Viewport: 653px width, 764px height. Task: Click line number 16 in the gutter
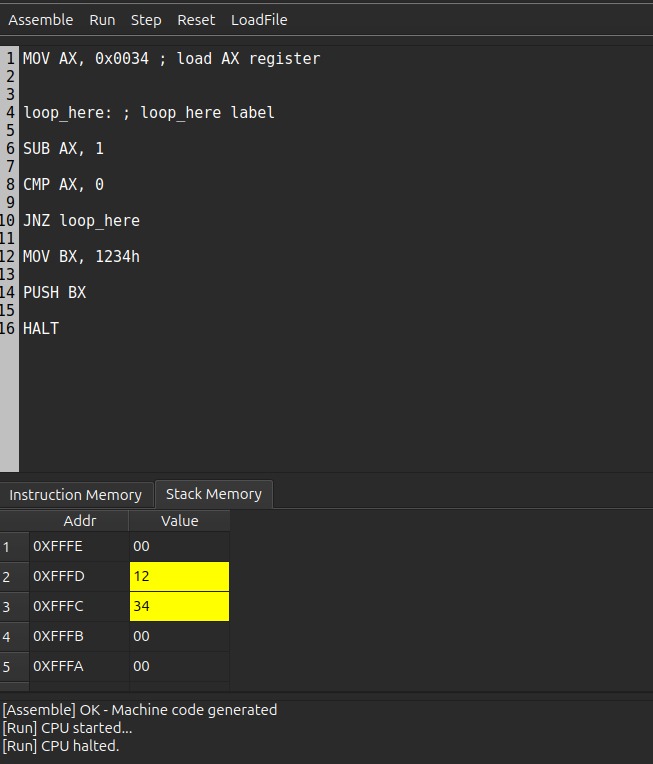coord(8,329)
